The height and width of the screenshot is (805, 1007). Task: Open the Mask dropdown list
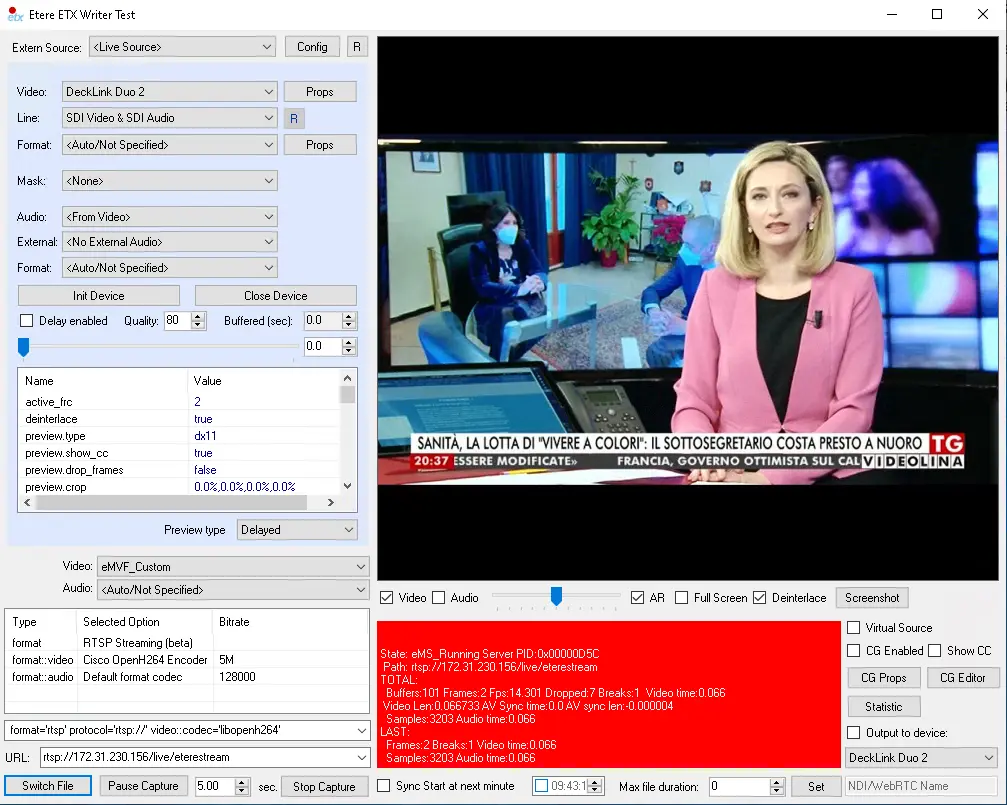[168, 181]
